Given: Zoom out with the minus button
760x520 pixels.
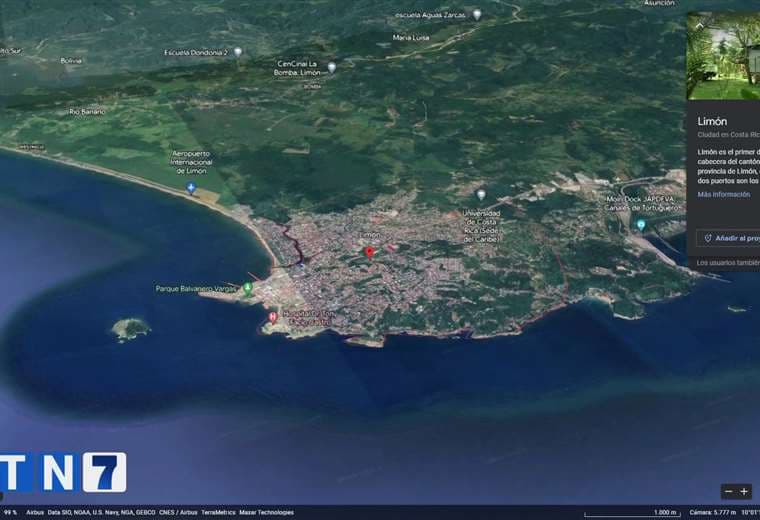Looking at the screenshot, I should (x=728, y=491).
